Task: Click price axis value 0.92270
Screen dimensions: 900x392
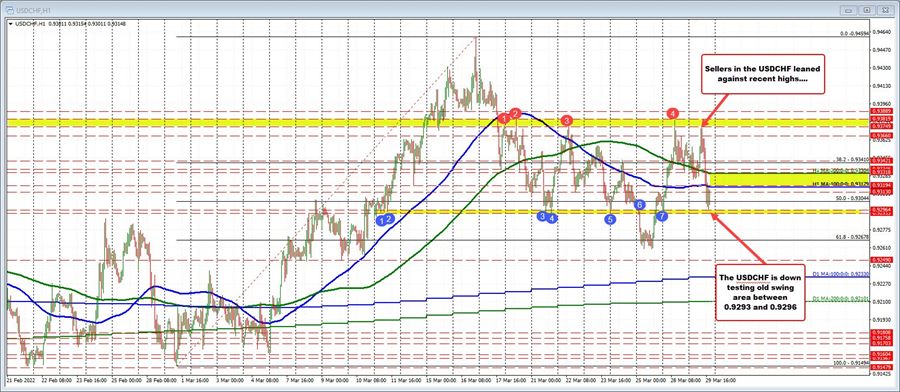Action: (x=881, y=283)
